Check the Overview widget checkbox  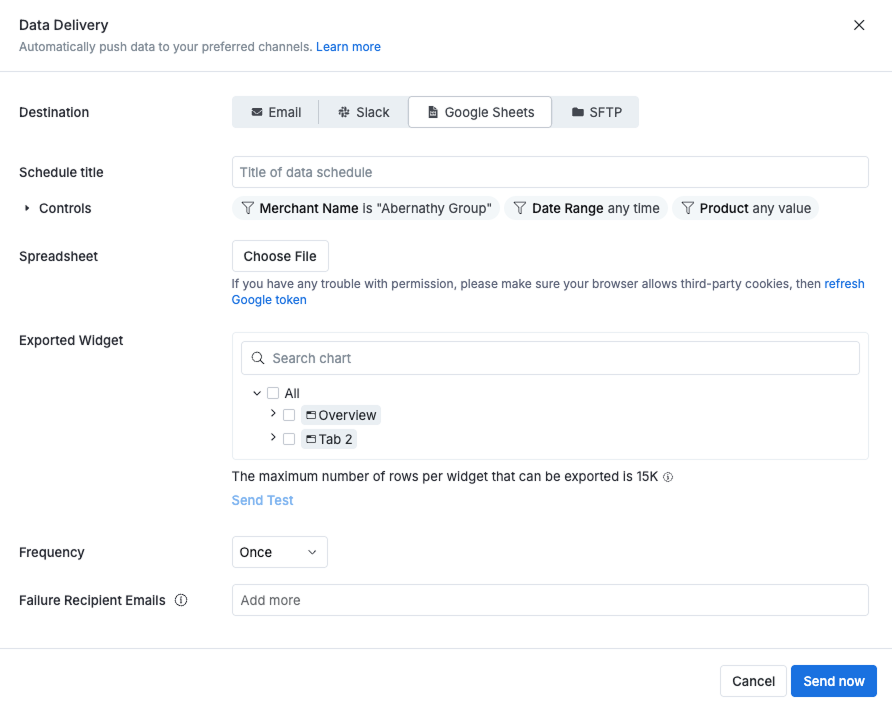[289, 415]
